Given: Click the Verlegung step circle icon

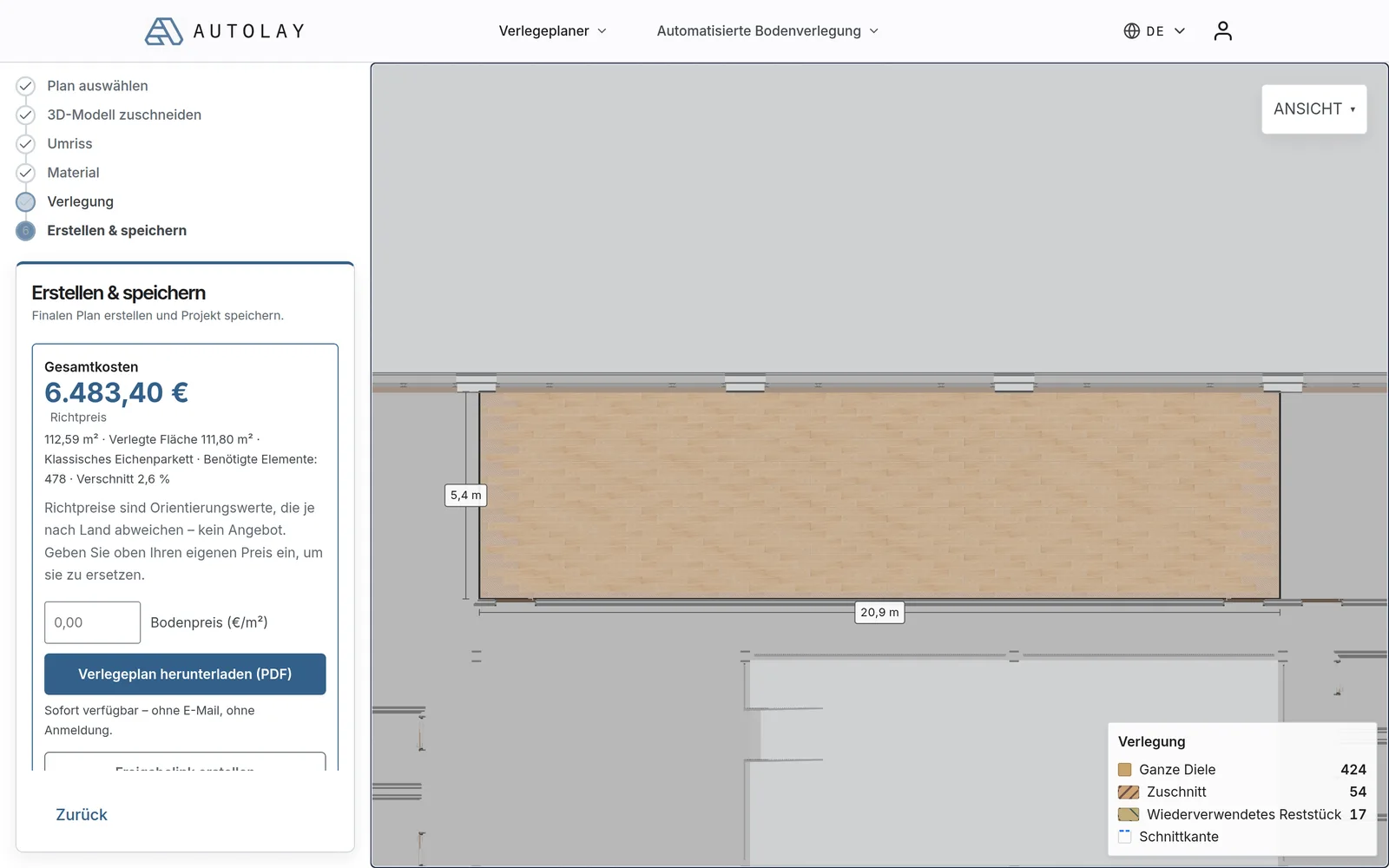Looking at the screenshot, I should (26, 201).
